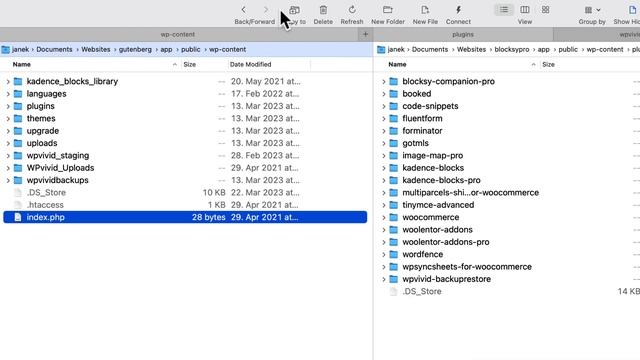Click the 28 bytes size of index.php
Screen dimensions: 640x360
(209, 217)
